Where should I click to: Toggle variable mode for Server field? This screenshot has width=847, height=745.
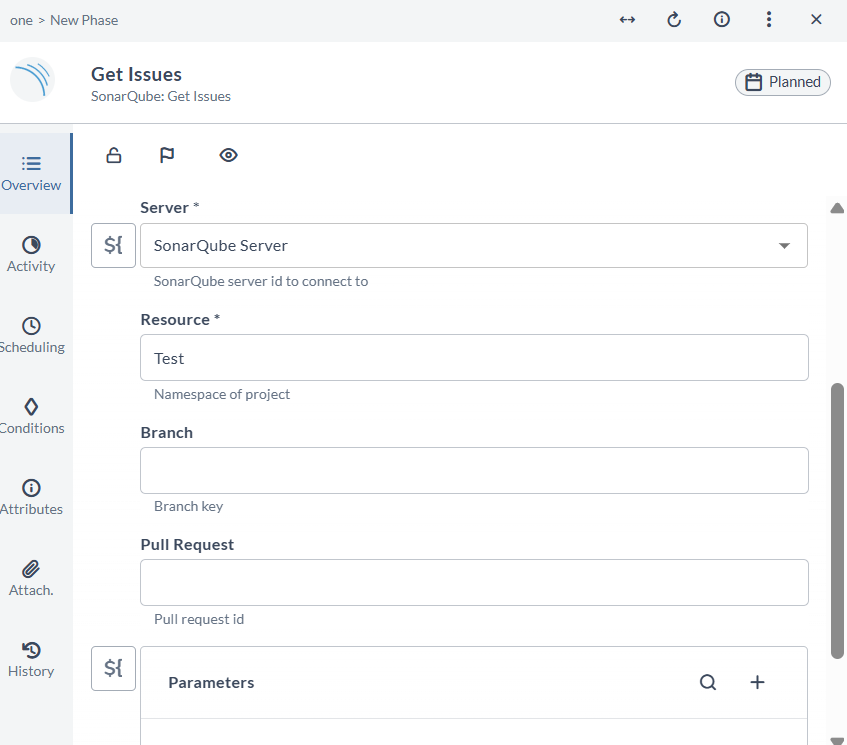pos(113,246)
